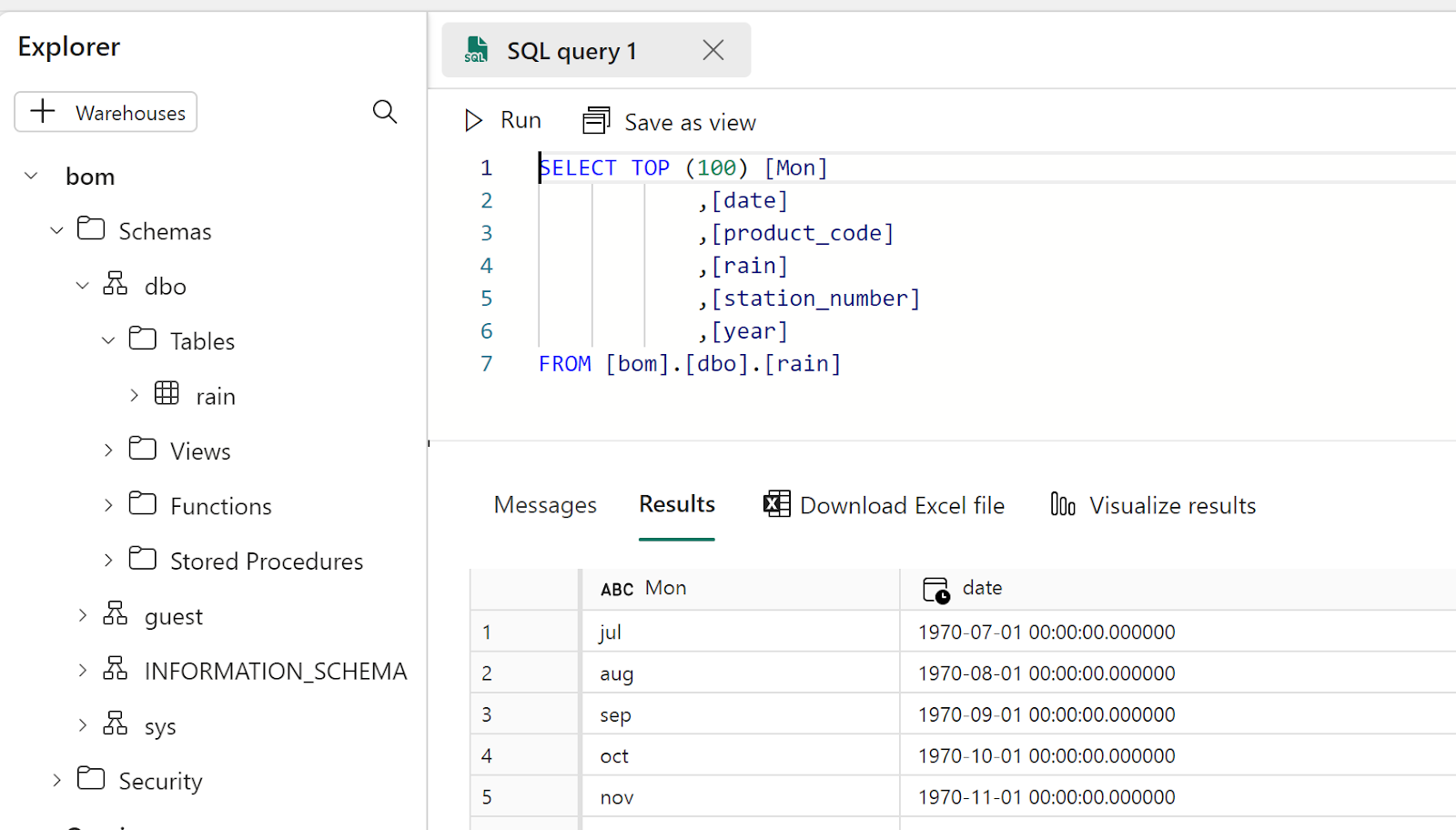Click the chart icon beside Visualize results
Image resolution: width=1456 pixels, height=830 pixels.
[x=1063, y=503]
